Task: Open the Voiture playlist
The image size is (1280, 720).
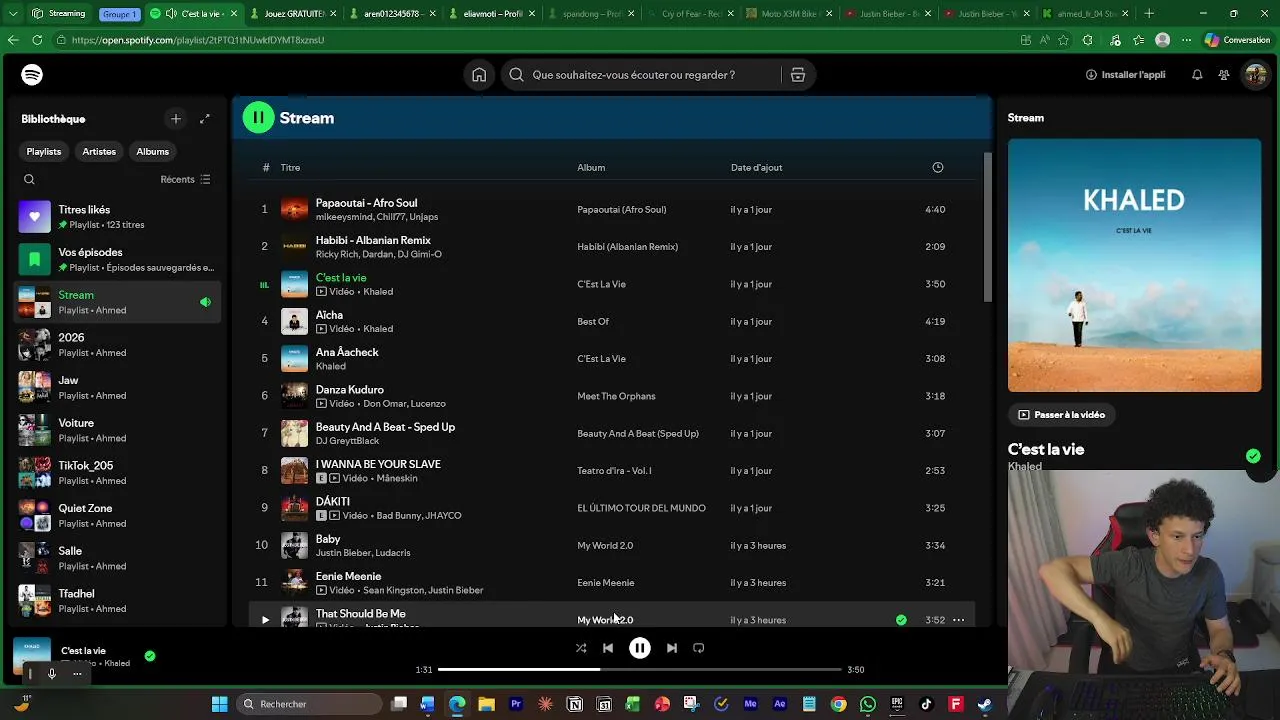Action: pos(118,430)
